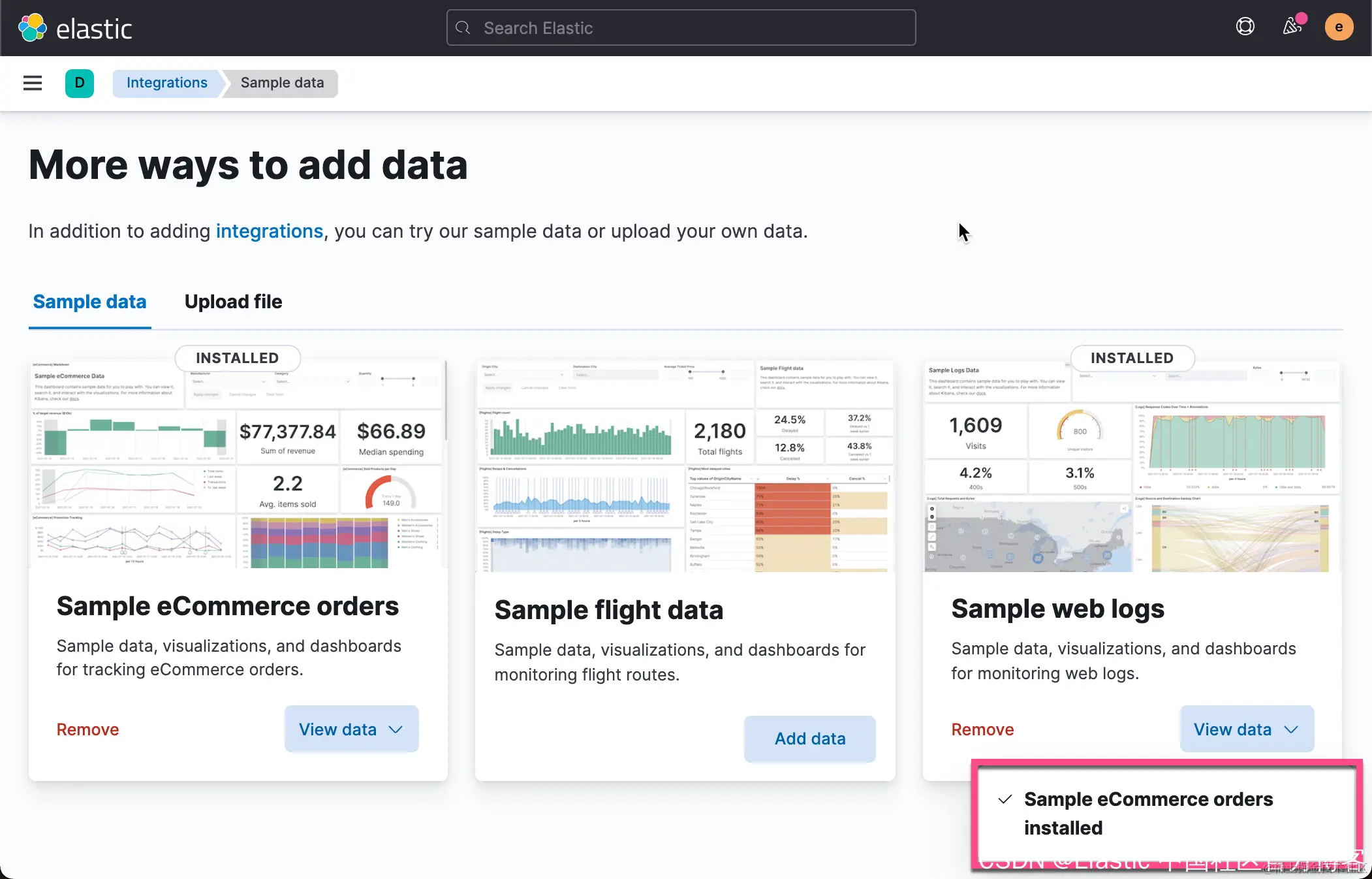This screenshot has height=879, width=1372.
Task: Remove Sample web logs data
Action: coord(982,729)
